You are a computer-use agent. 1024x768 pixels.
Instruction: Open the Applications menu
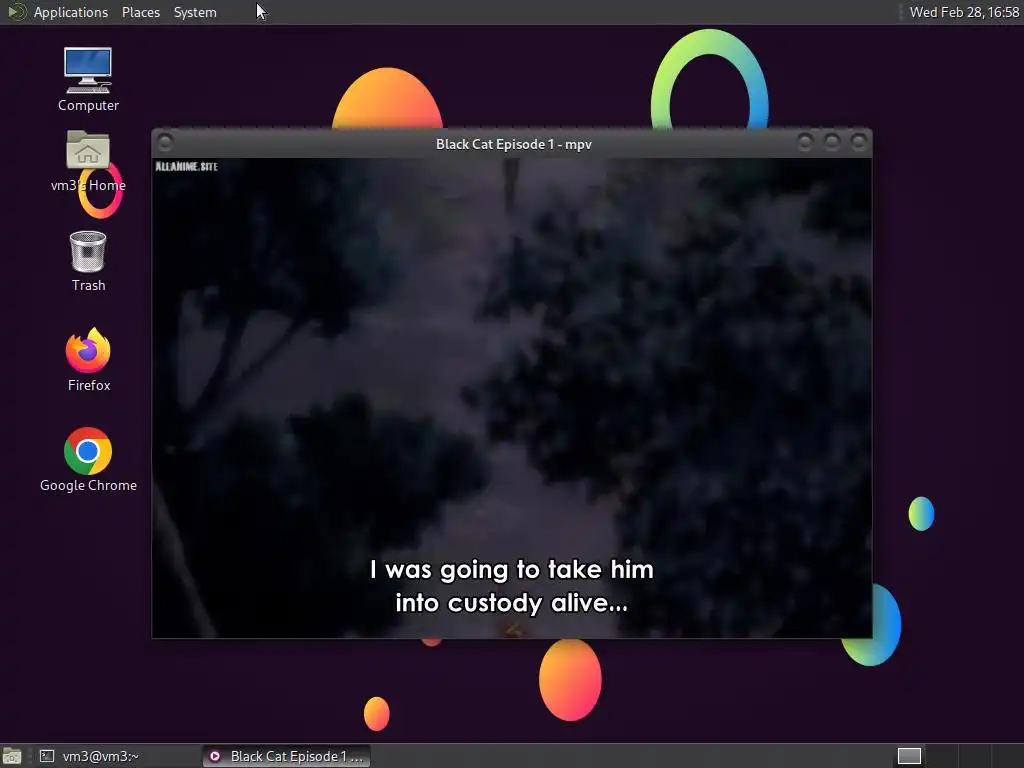point(71,12)
